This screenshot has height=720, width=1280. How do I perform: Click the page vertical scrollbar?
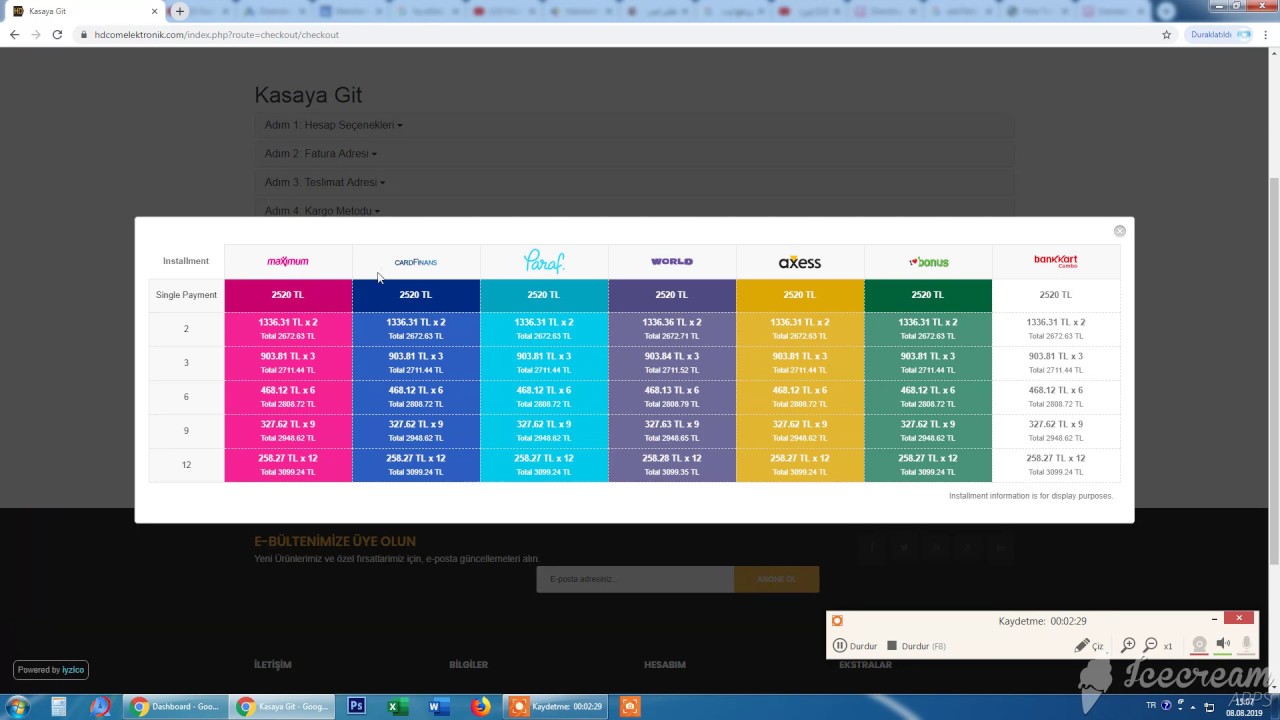click(x=1273, y=370)
